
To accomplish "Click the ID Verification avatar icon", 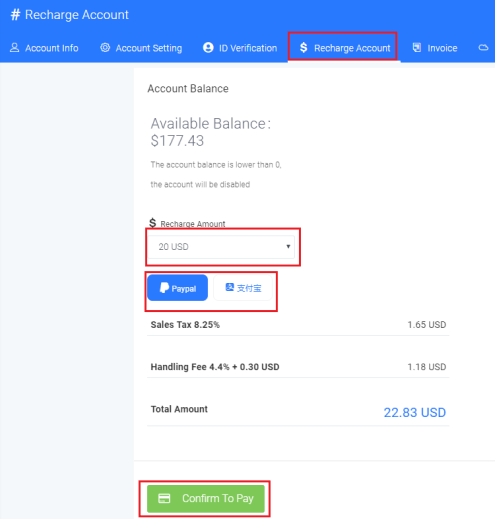I will point(208,48).
